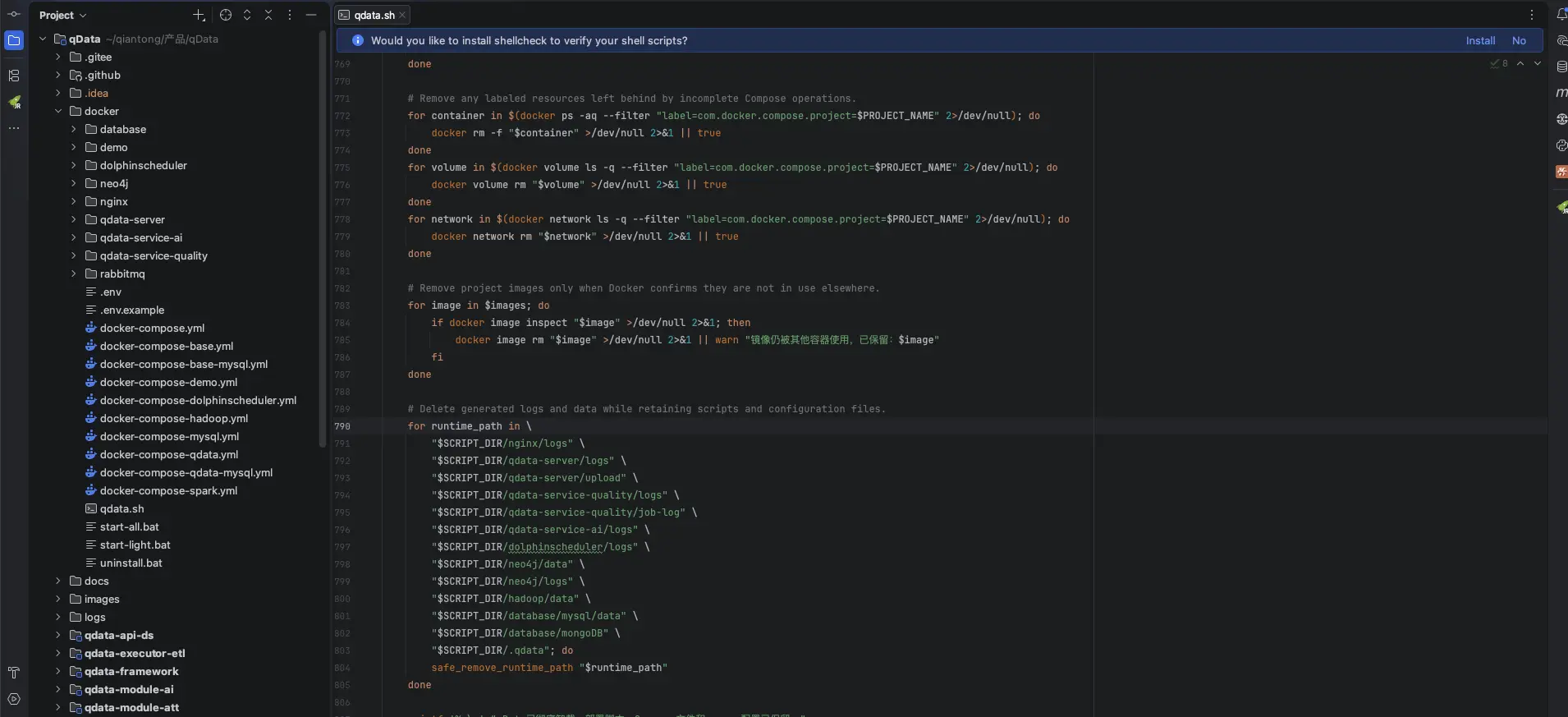This screenshot has width=1568, height=717.
Task: Expand the docs folder
Action: [x=58, y=581]
